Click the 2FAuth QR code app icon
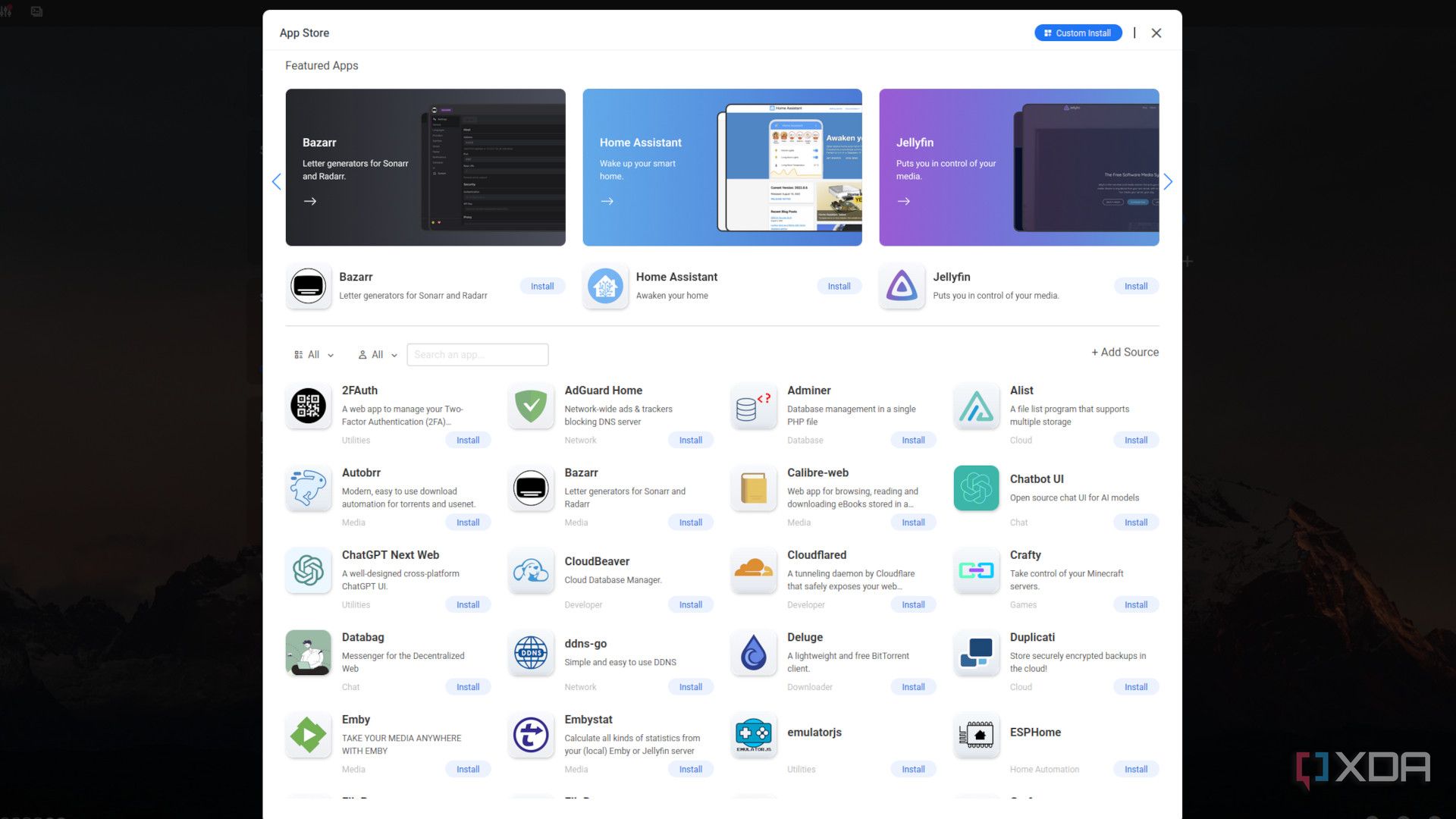1456x819 pixels. tap(308, 406)
